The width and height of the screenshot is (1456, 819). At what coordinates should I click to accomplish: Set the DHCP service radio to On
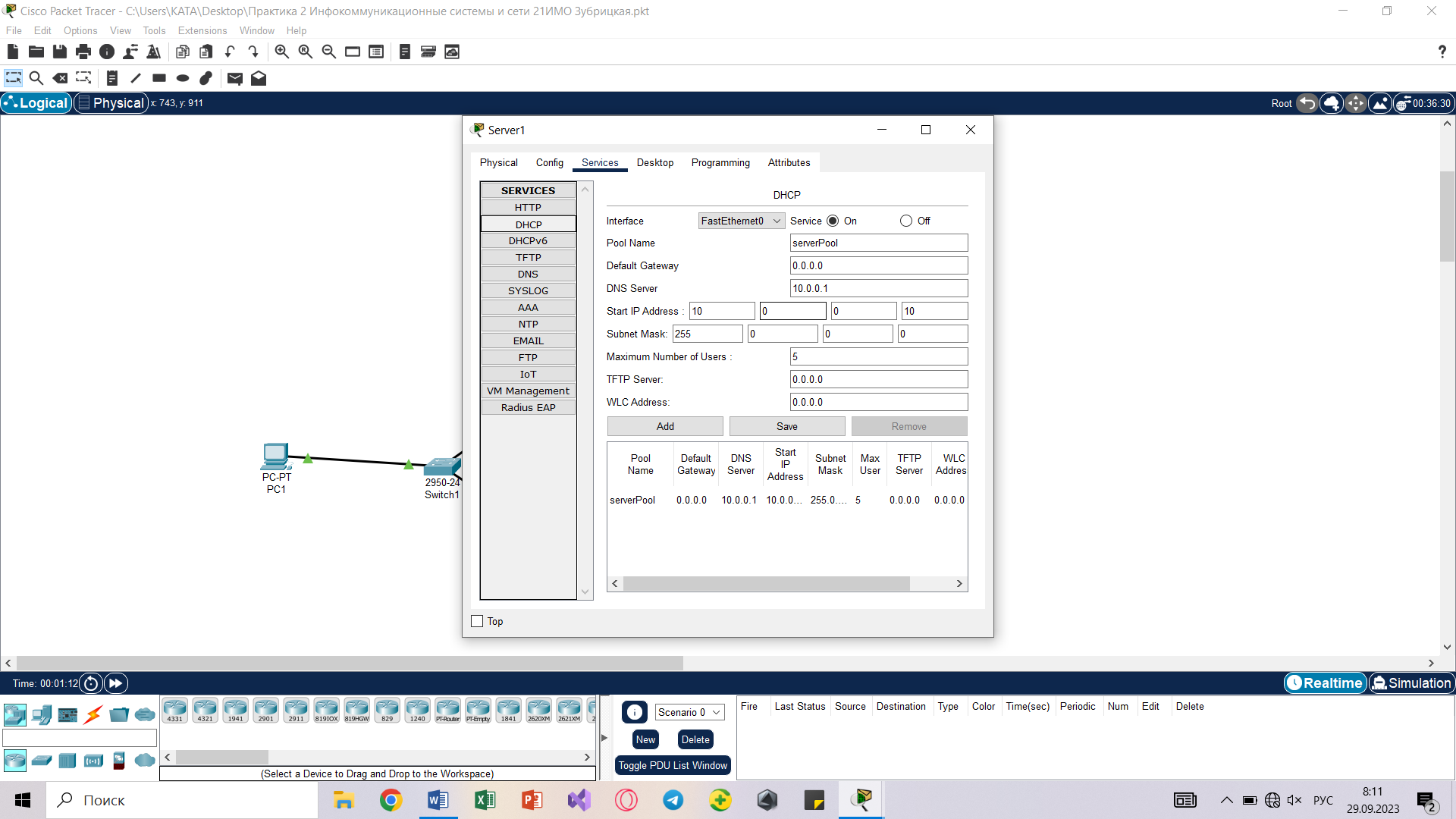point(833,221)
